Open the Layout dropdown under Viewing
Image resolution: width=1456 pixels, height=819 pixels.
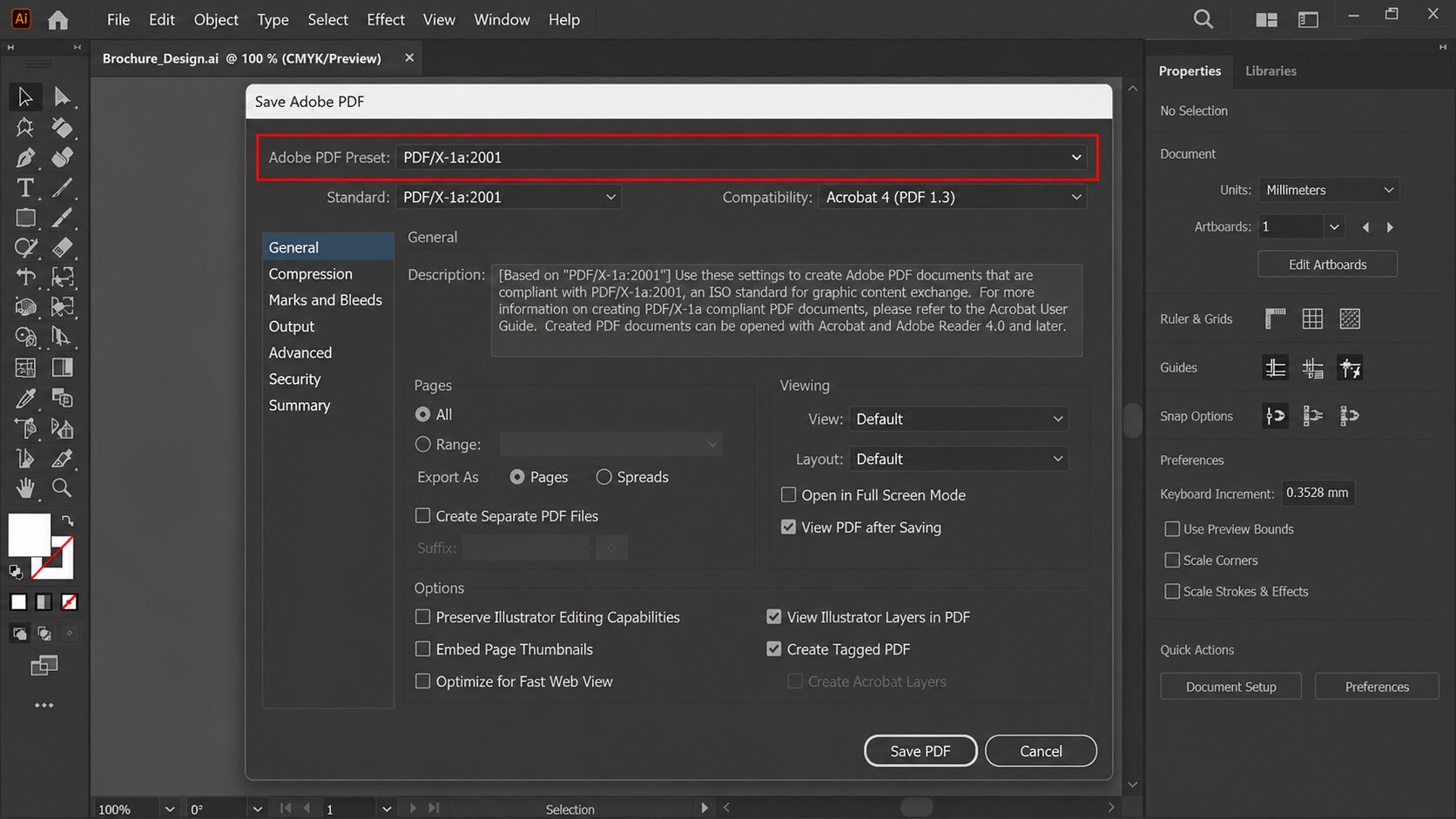point(959,460)
